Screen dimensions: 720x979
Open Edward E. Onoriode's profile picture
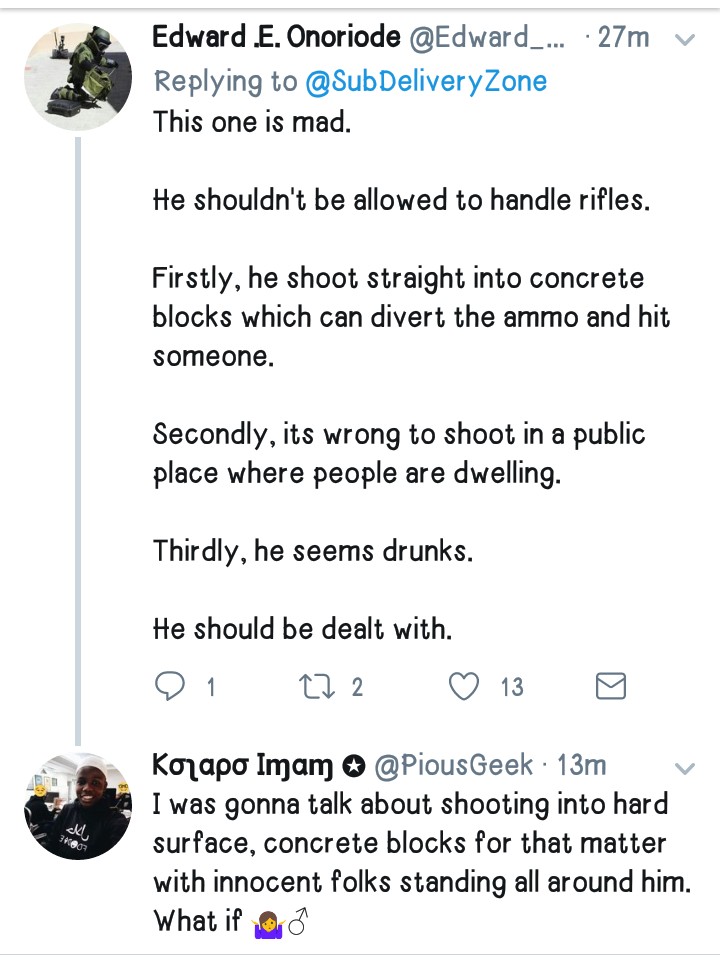coord(78,77)
